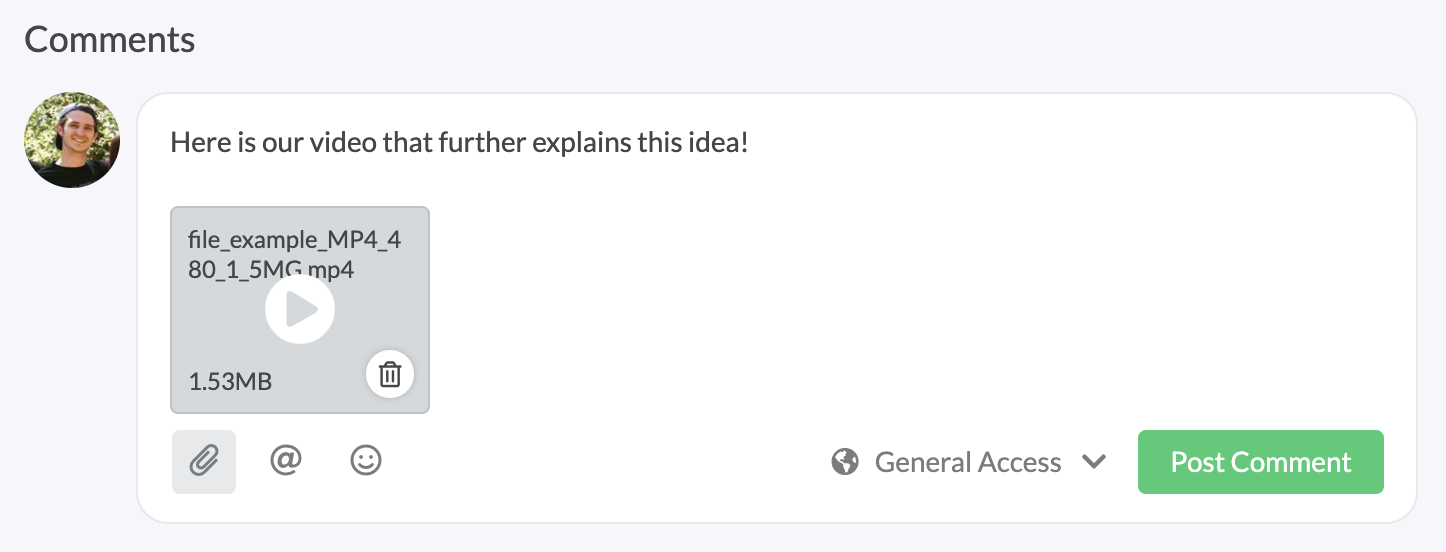
Task: Post the comment with green button
Action: (x=1261, y=462)
